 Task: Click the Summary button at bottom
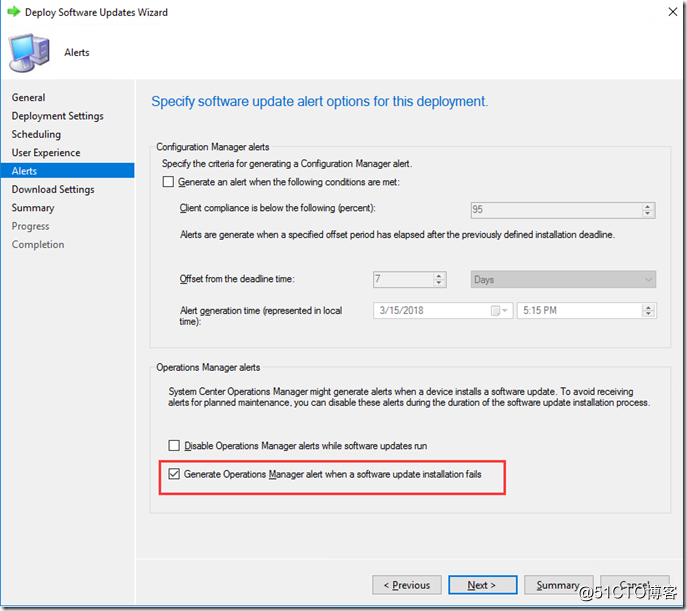pos(559,585)
